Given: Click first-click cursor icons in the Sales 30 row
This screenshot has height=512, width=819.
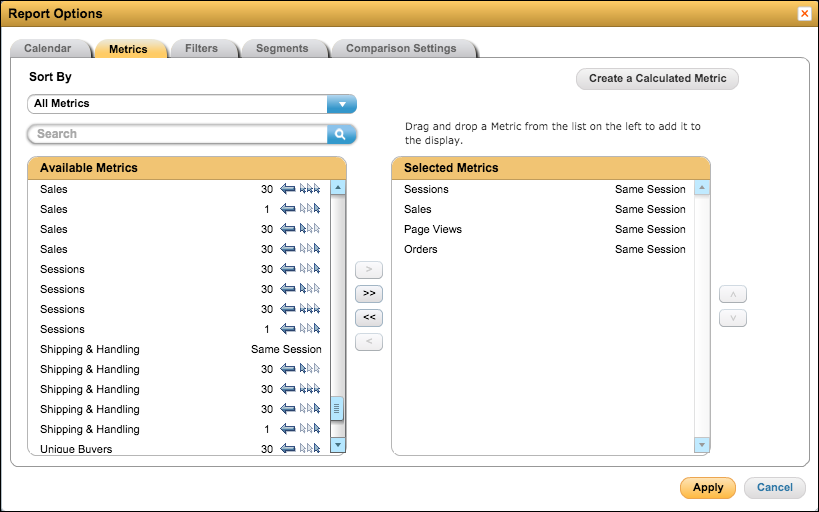Looking at the screenshot, I should coord(310,229).
